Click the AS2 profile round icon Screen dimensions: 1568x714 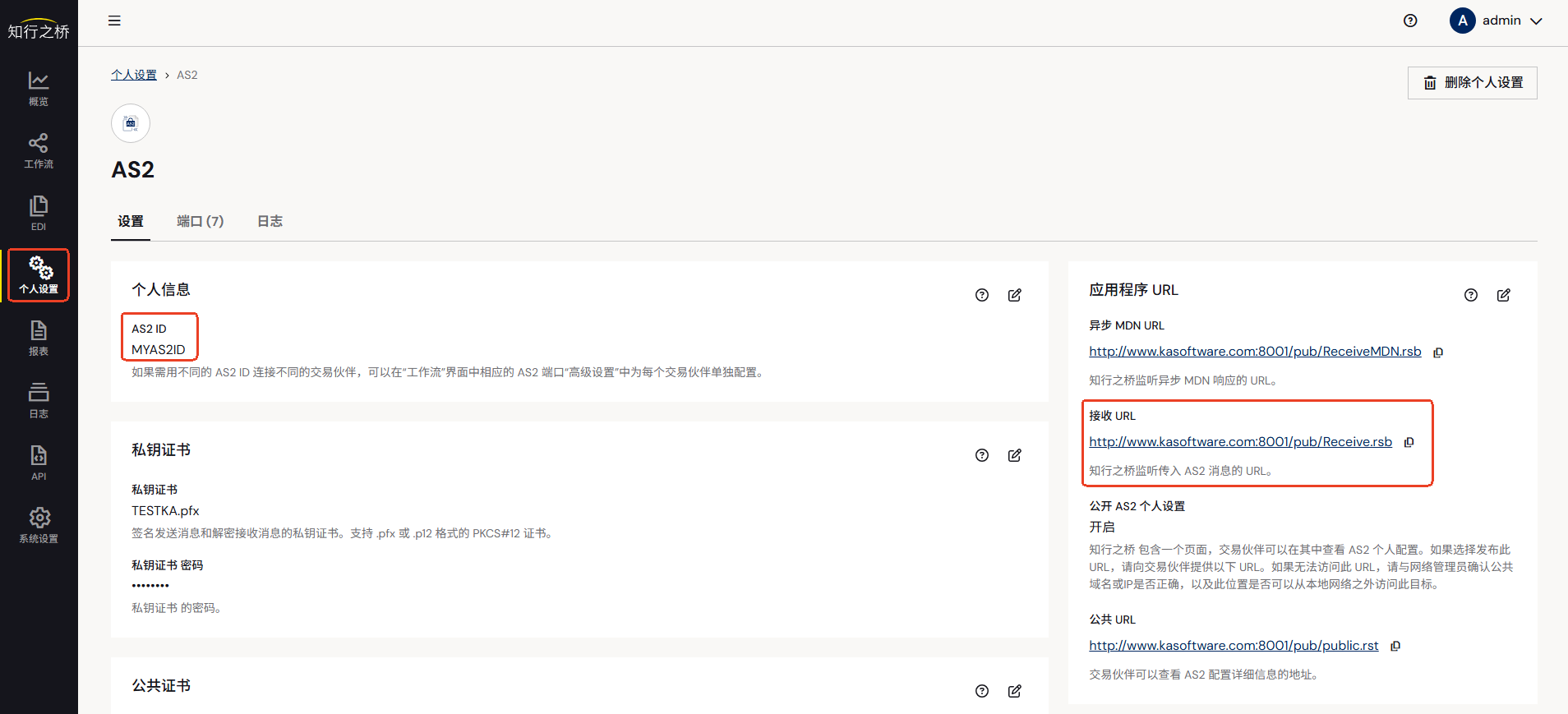pyautogui.click(x=131, y=123)
